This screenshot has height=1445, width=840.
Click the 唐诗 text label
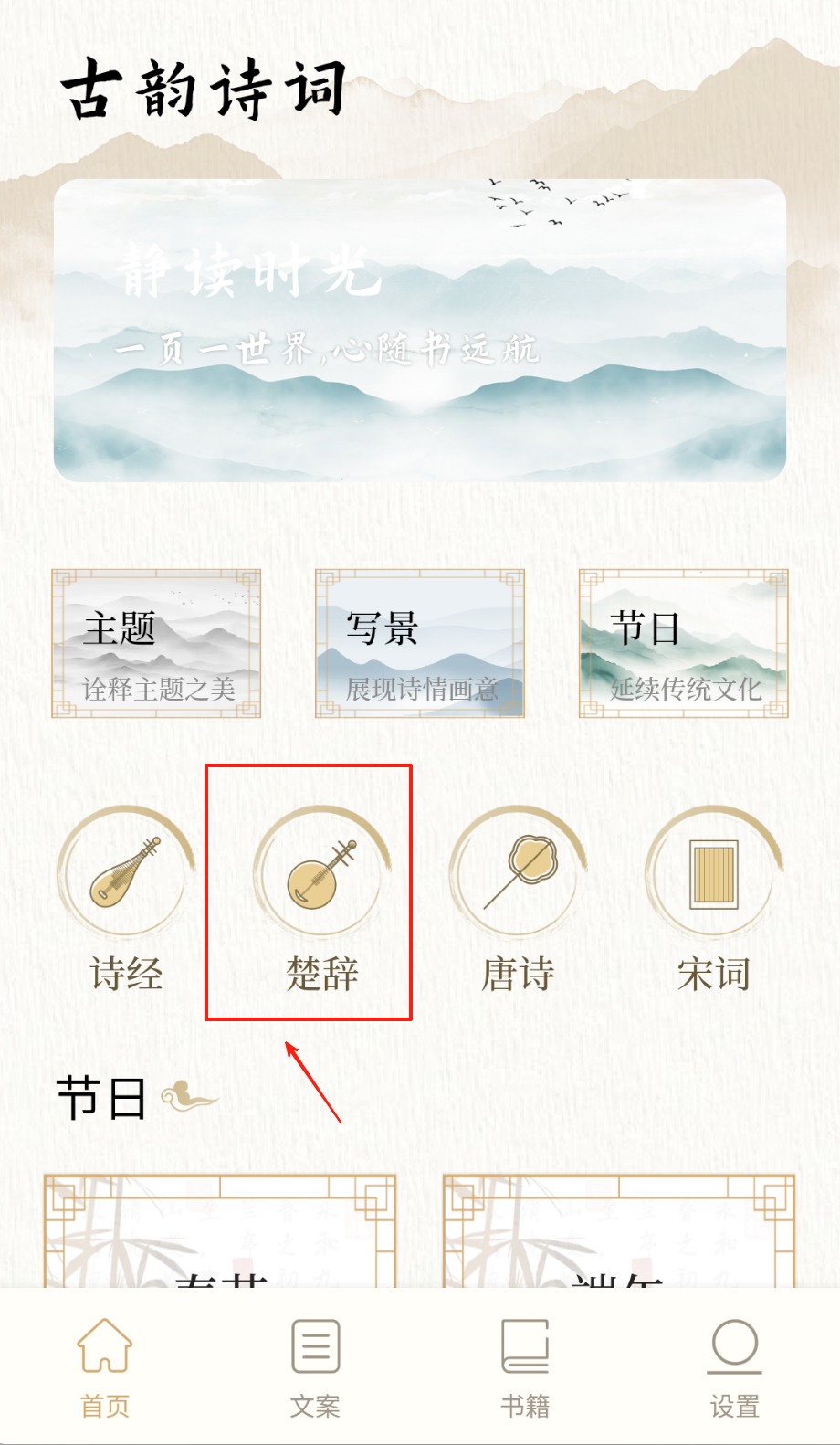tap(518, 974)
